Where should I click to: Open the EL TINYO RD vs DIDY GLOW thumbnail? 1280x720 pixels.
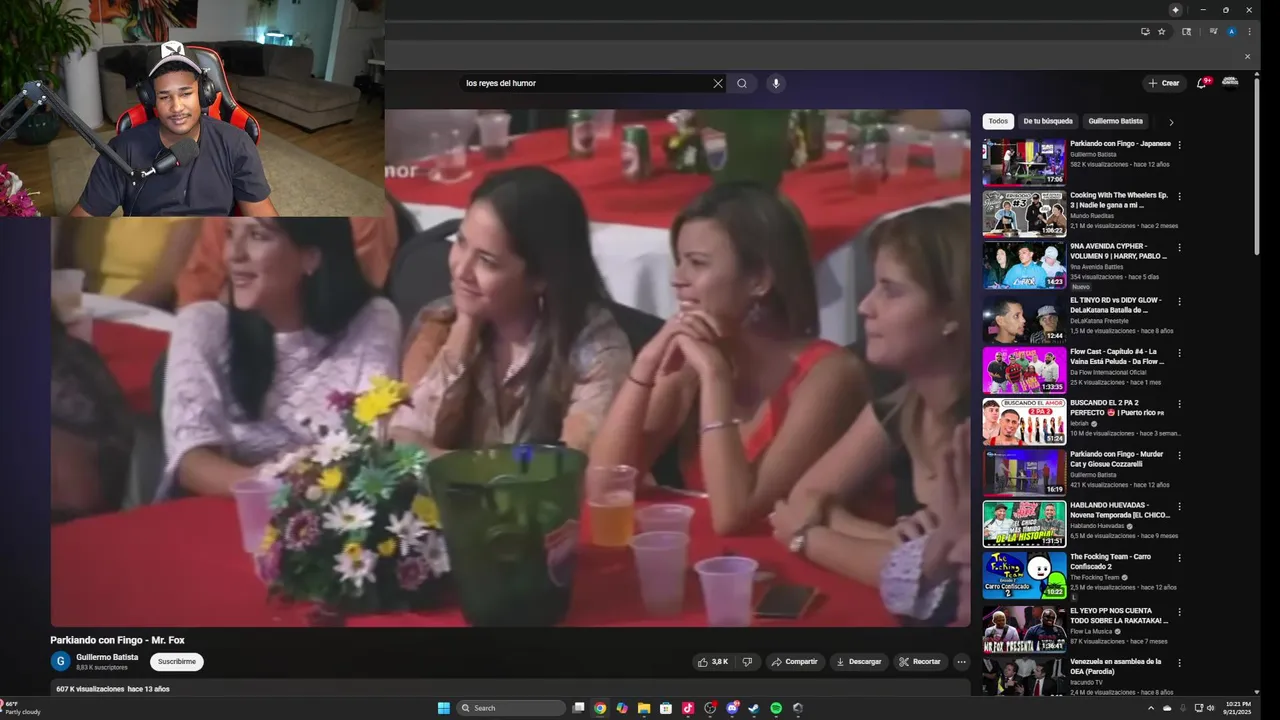click(x=1024, y=318)
